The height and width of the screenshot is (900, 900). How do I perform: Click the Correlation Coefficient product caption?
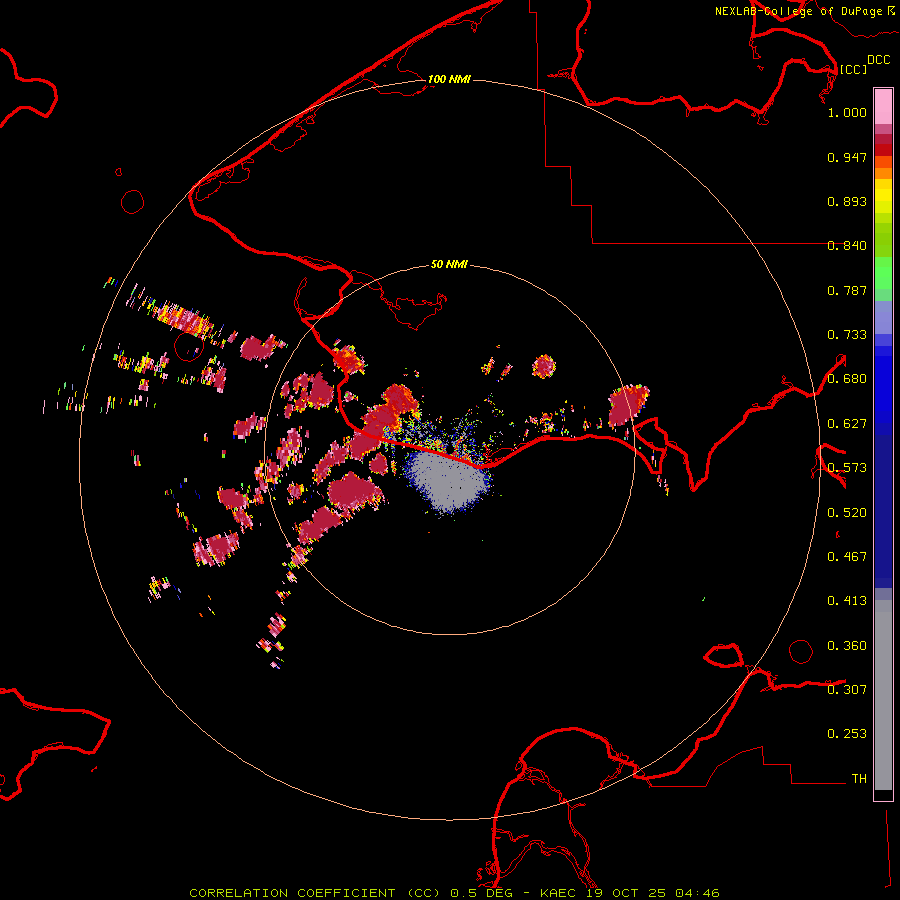[x=315, y=893]
